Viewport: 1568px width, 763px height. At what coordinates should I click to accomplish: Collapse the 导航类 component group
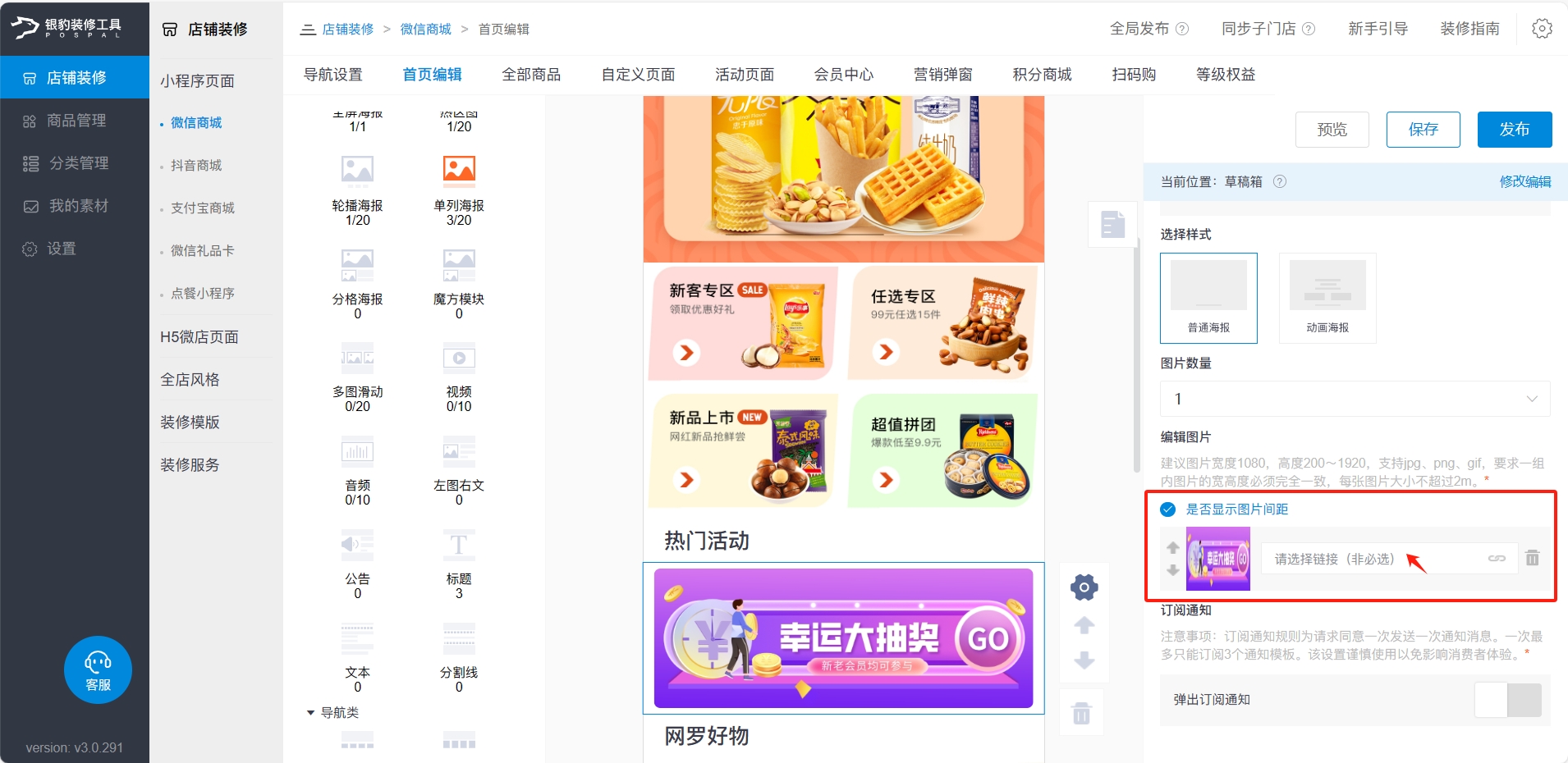(310, 712)
